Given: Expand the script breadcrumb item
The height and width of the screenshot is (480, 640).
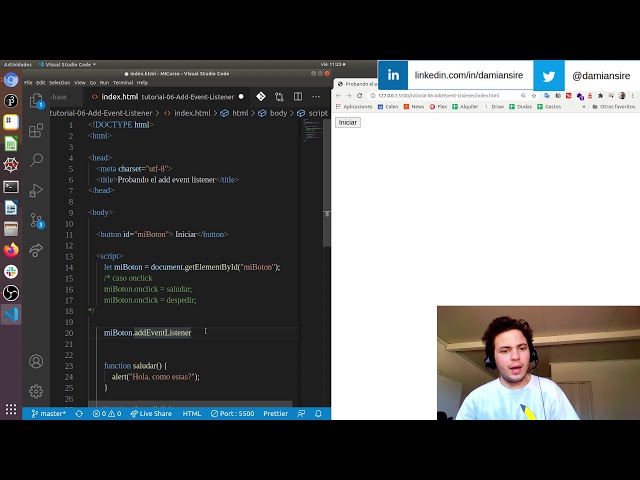Looking at the screenshot, I should click(x=313, y=113).
